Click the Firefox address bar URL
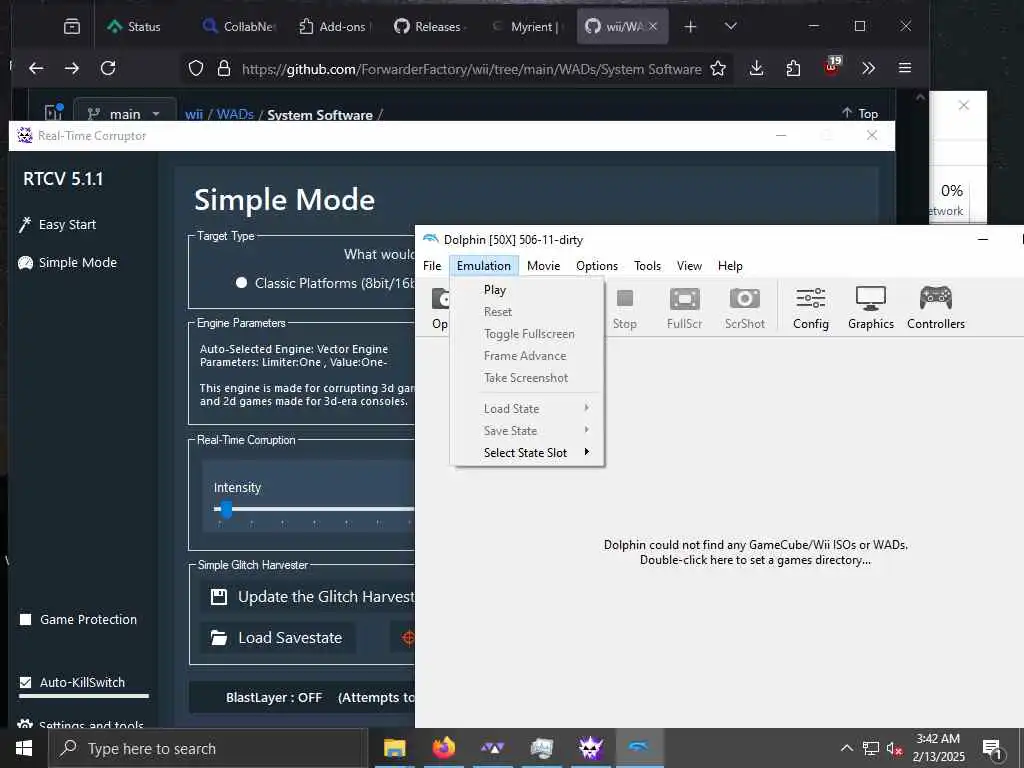 pos(471,69)
